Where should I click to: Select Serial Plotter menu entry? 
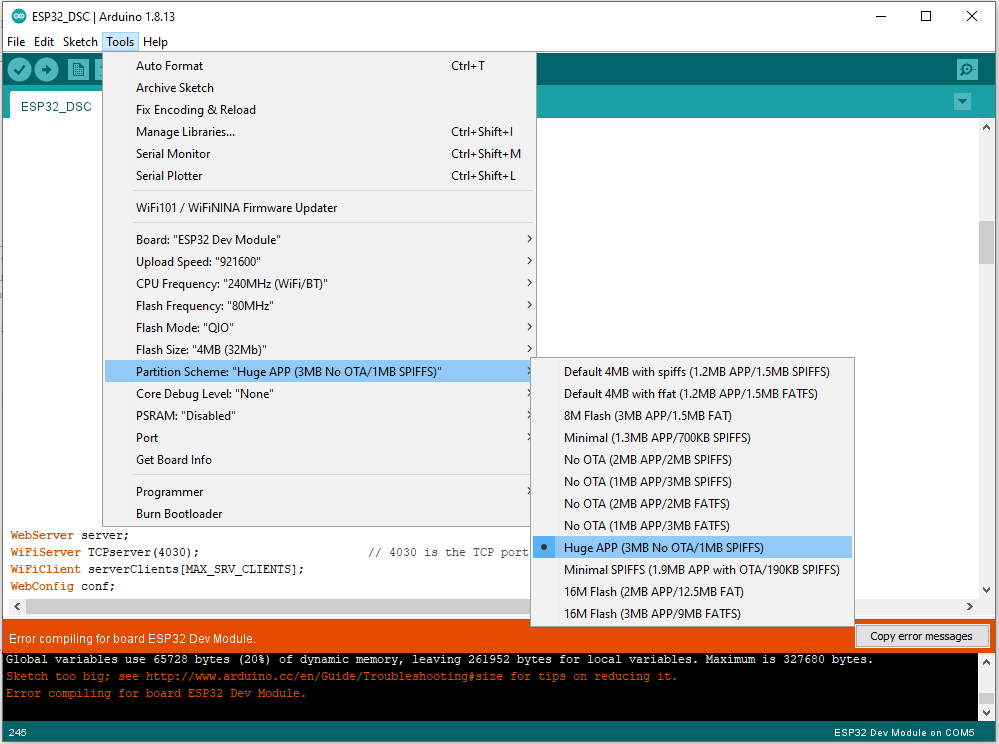(319, 176)
